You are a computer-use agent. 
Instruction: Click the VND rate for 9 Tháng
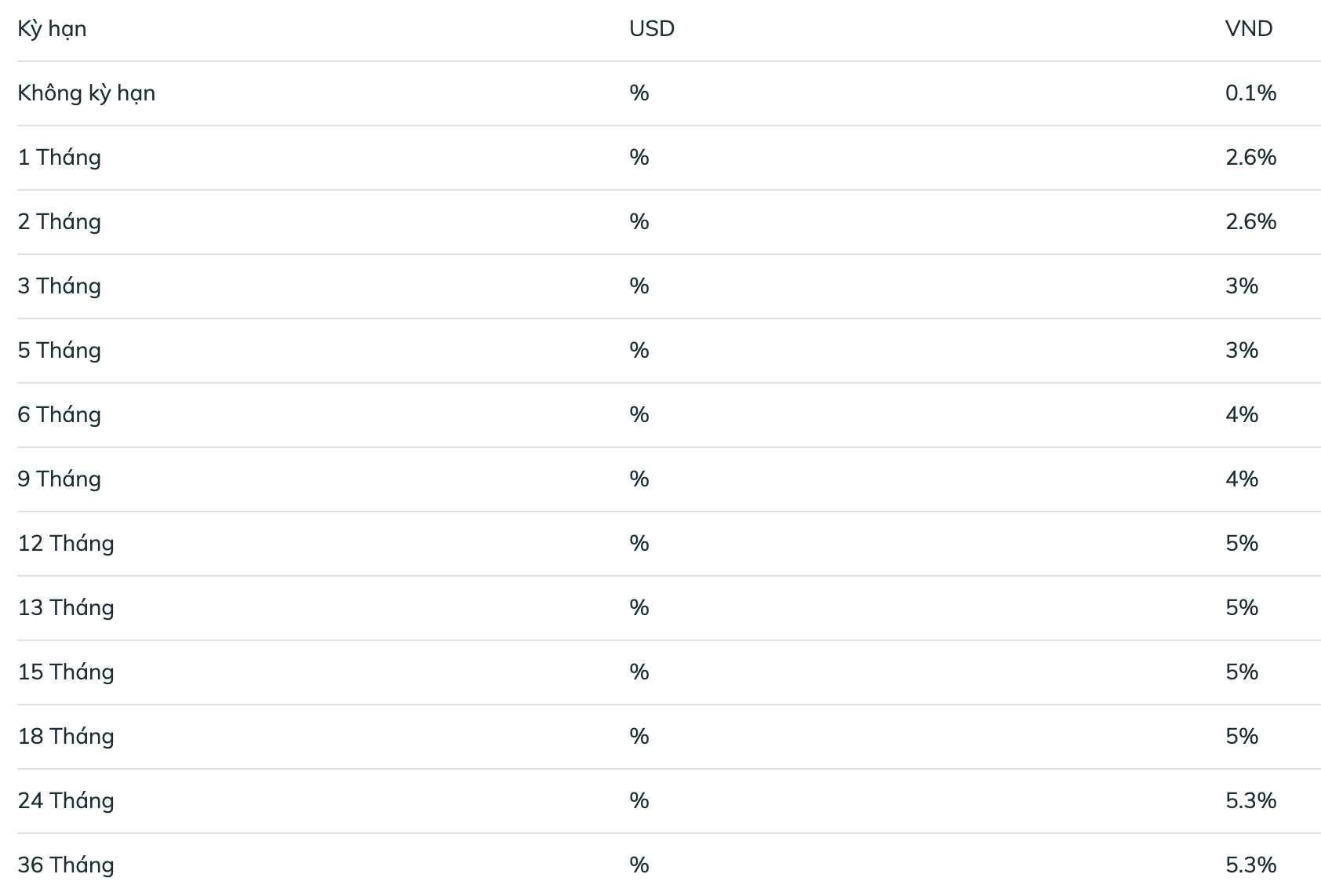point(1242,479)
